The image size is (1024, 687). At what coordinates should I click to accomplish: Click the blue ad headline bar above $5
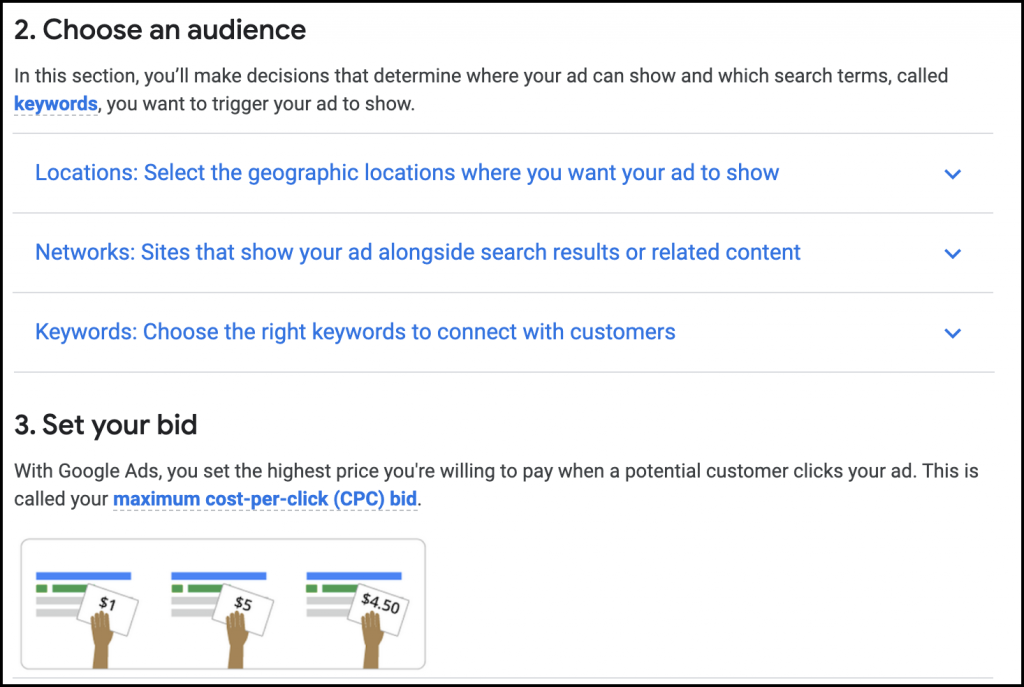(x=219, y=575)
